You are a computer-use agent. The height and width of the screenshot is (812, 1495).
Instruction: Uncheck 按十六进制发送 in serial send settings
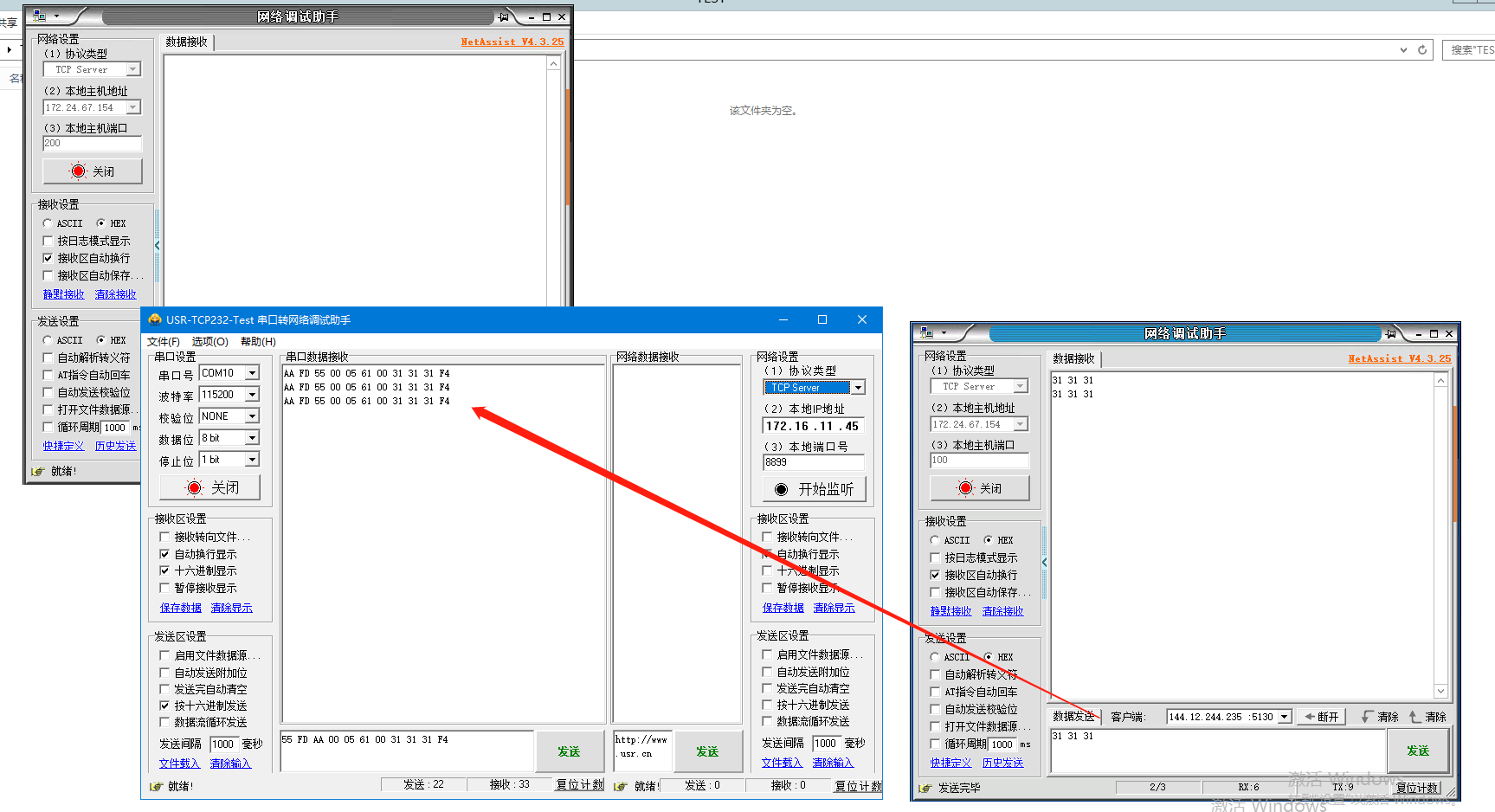click(164, 706)
